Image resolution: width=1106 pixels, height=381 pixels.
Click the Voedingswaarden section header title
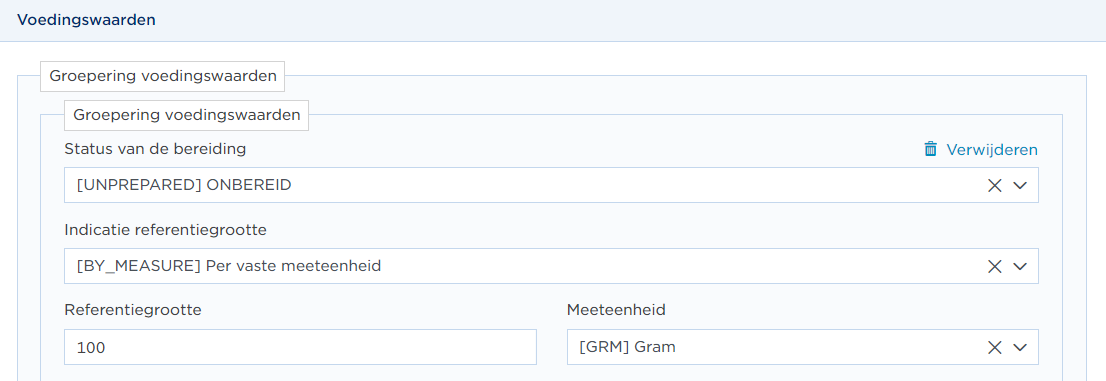86,20
